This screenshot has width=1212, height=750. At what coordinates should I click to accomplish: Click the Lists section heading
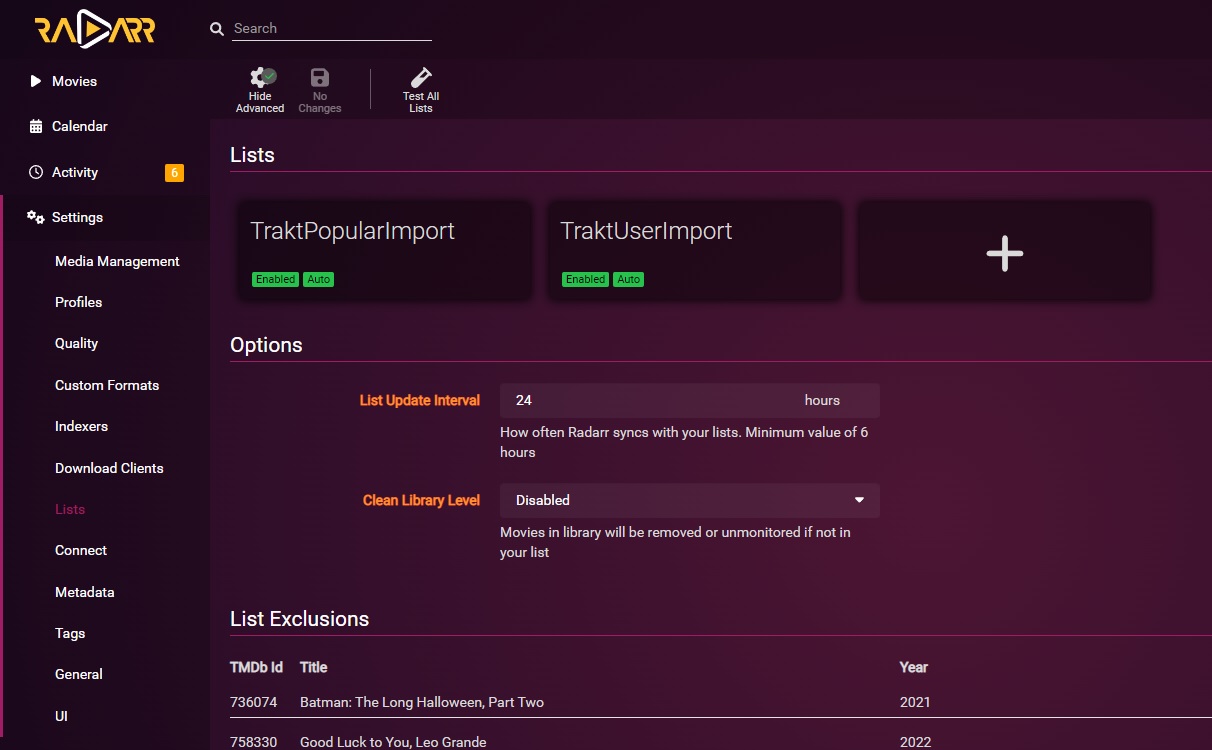(252, 155)
